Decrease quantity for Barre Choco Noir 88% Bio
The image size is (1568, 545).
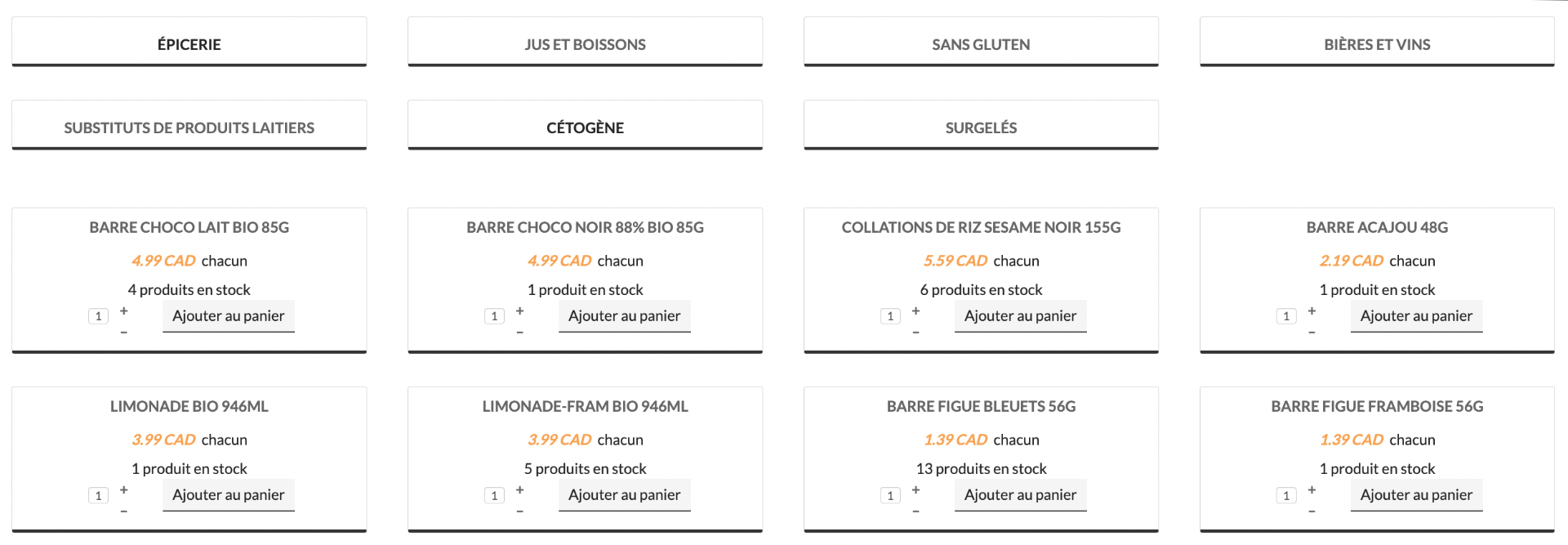coord(520,333)
